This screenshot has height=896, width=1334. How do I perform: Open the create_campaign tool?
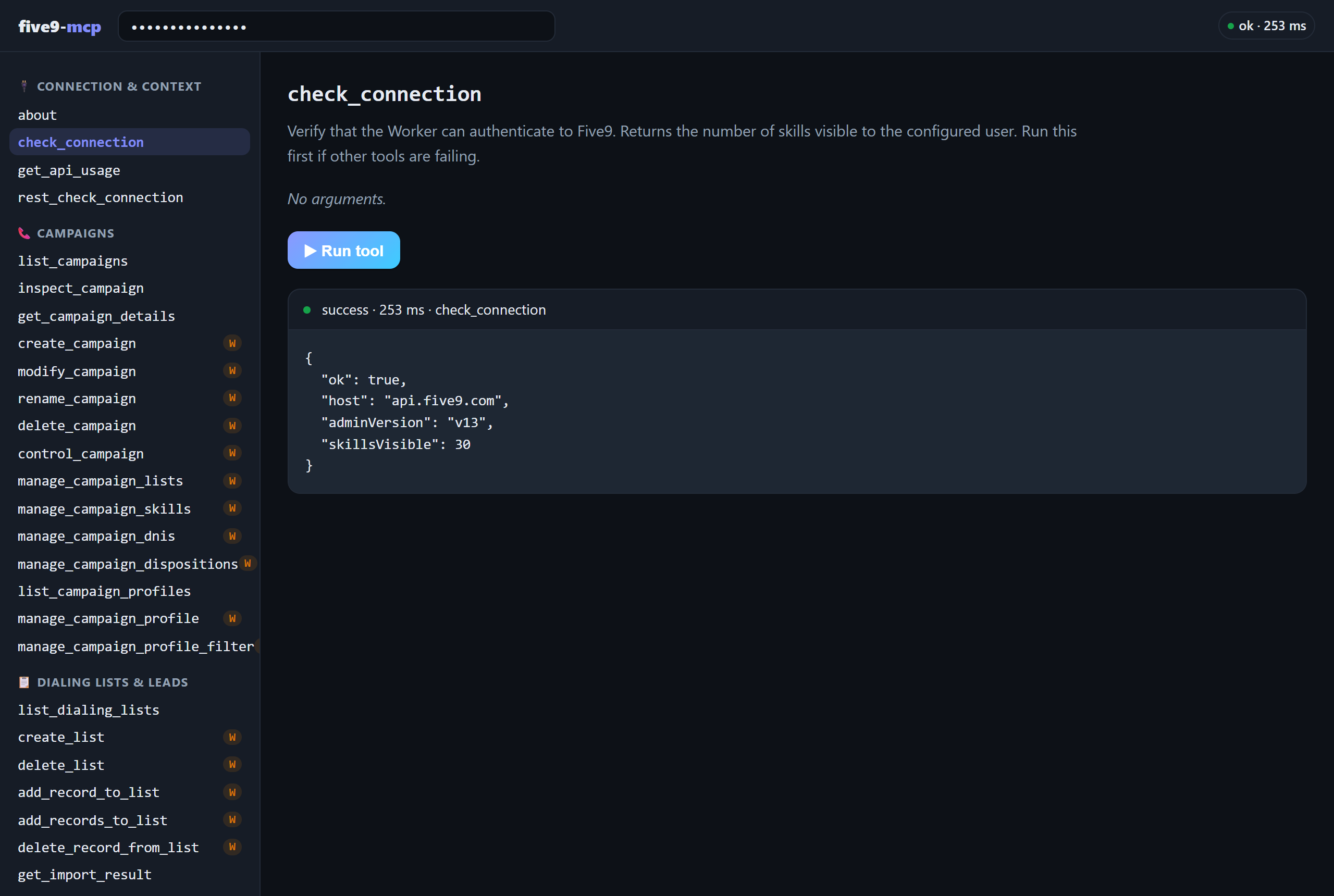coord(130,343)
